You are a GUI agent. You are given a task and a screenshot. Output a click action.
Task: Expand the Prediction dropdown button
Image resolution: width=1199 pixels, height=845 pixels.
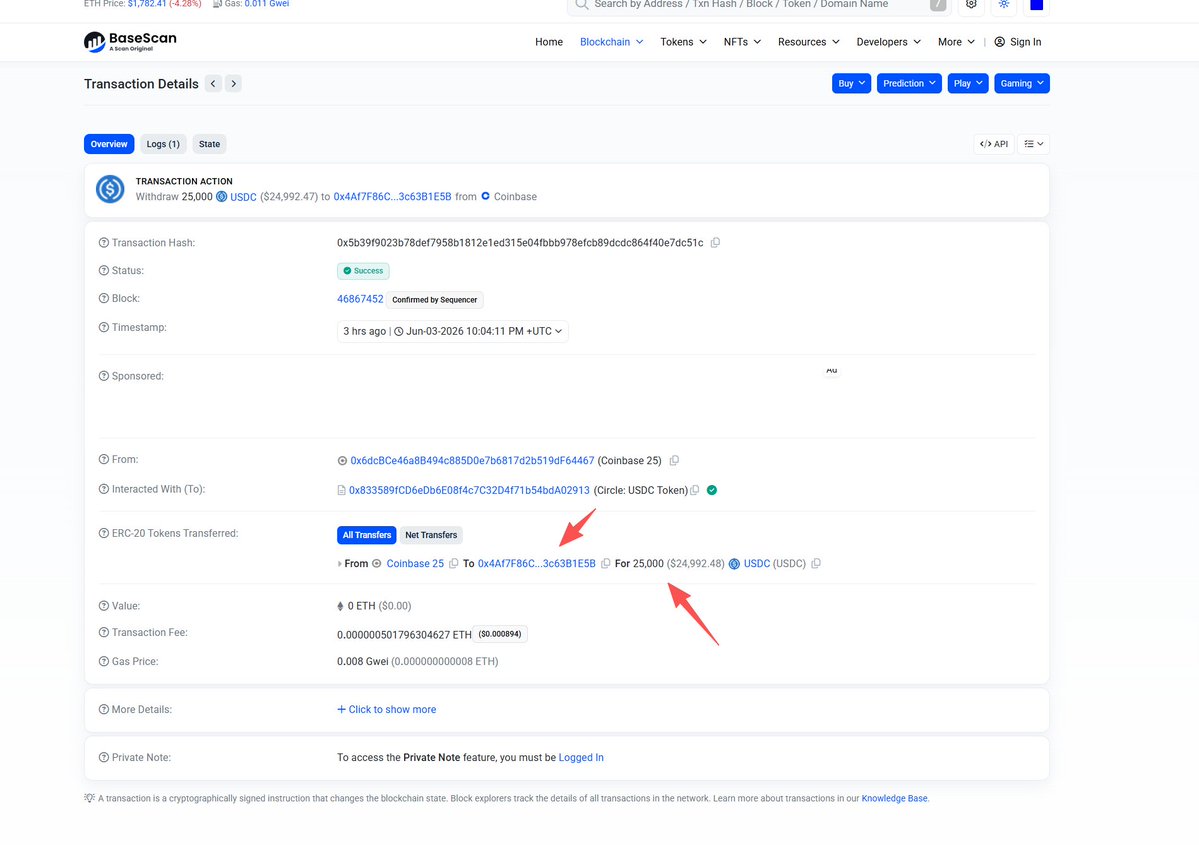pos(909,83)
